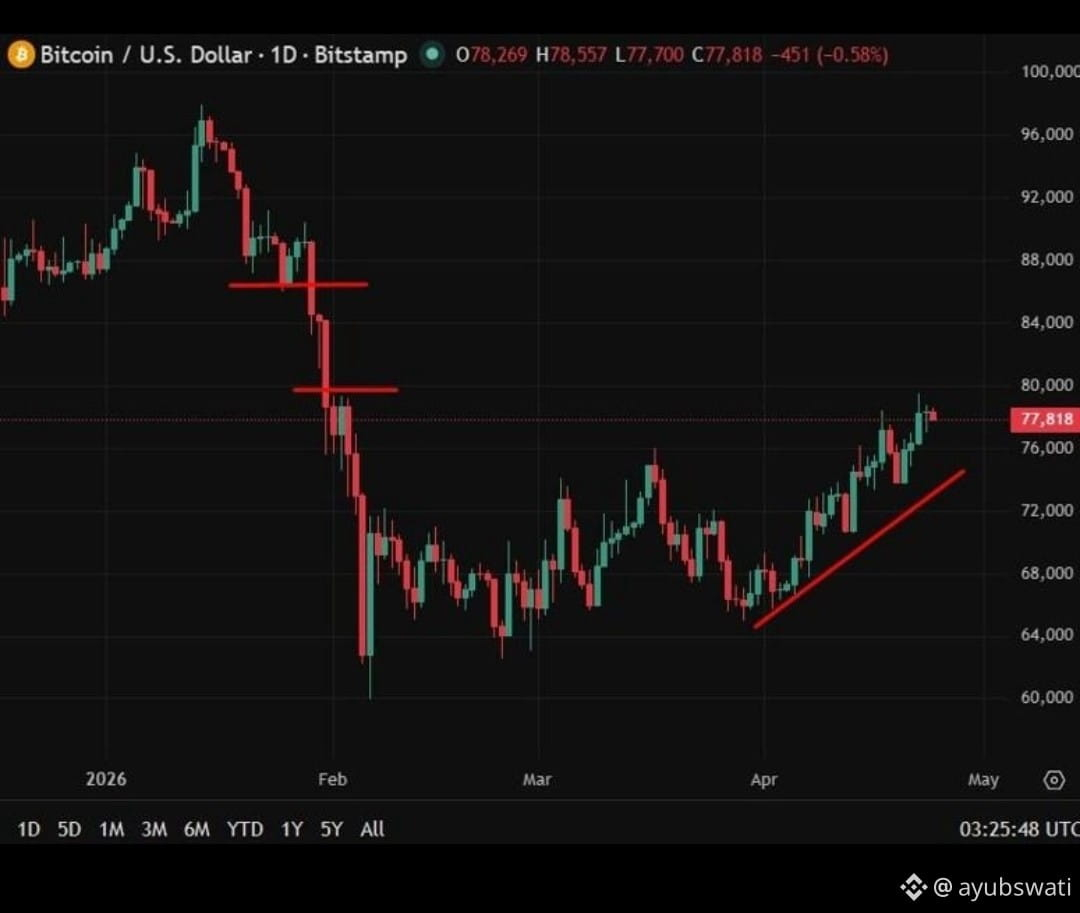This screenshot has height=913, width=1080.
Task: Click the green market status indicator dot
Action: pyautogui.click(x=432, y=54)
